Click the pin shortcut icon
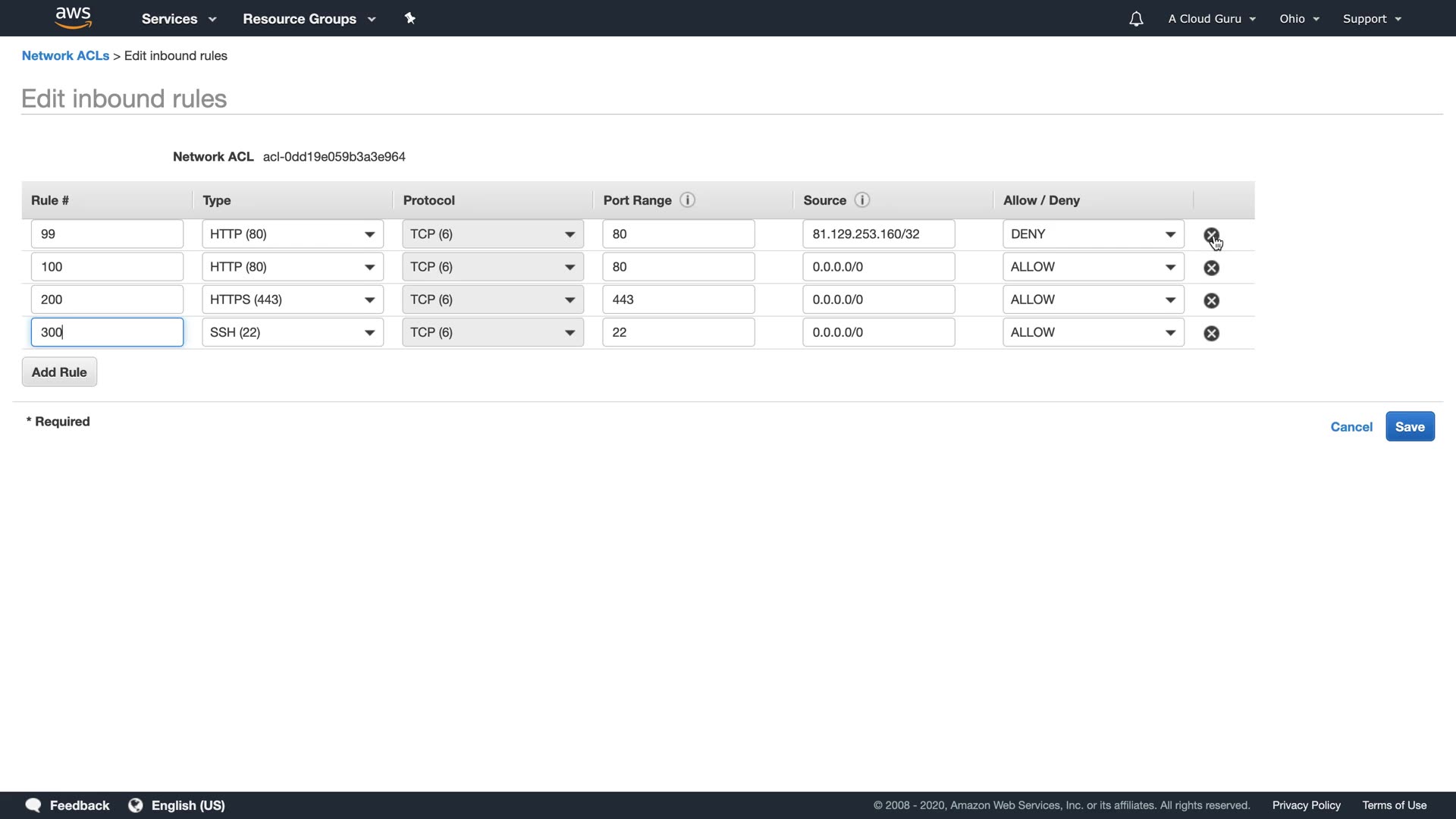This screenshot has width=1456, height=819. 409,18
